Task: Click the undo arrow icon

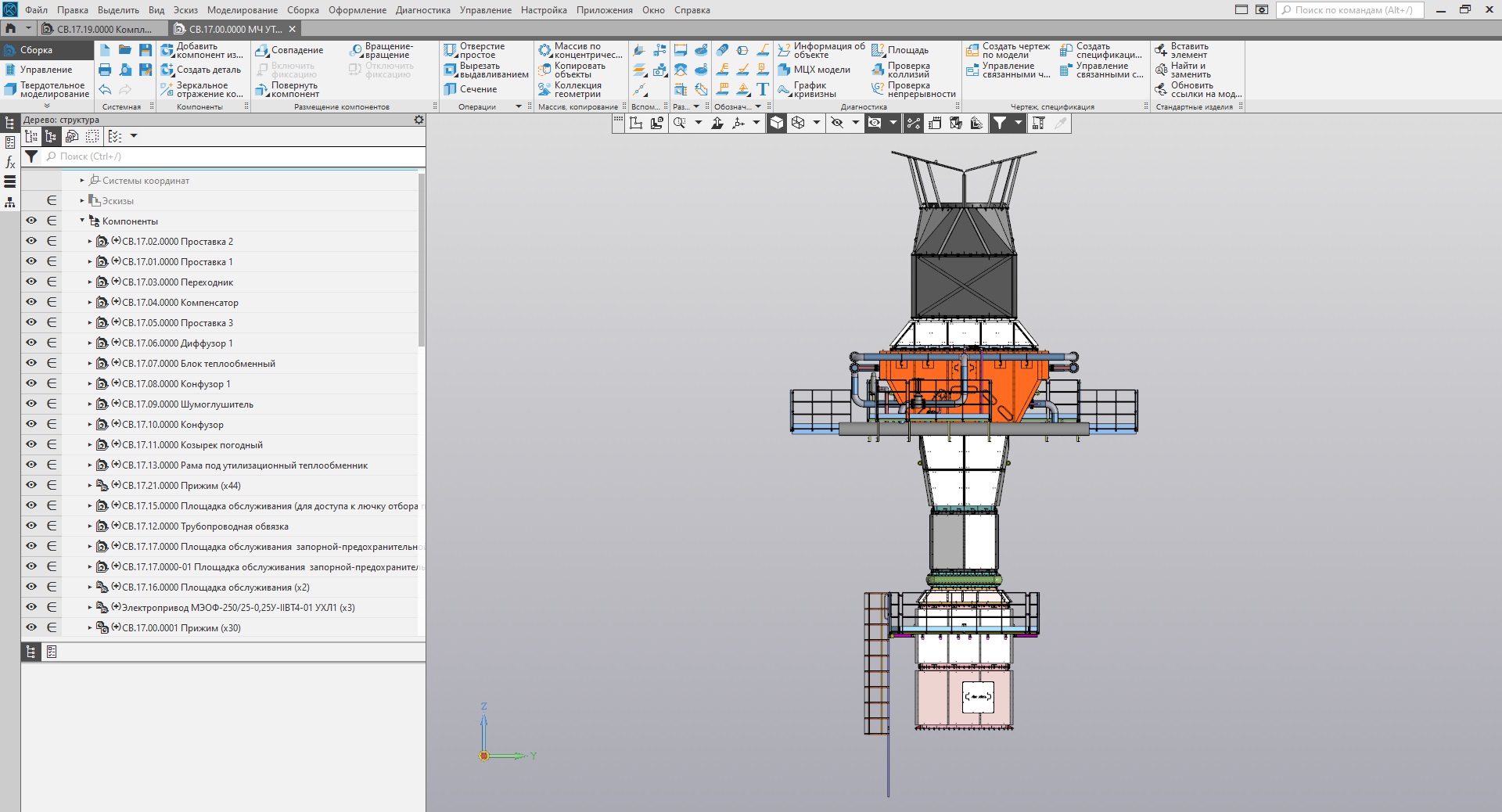Action: click(105, 89)
